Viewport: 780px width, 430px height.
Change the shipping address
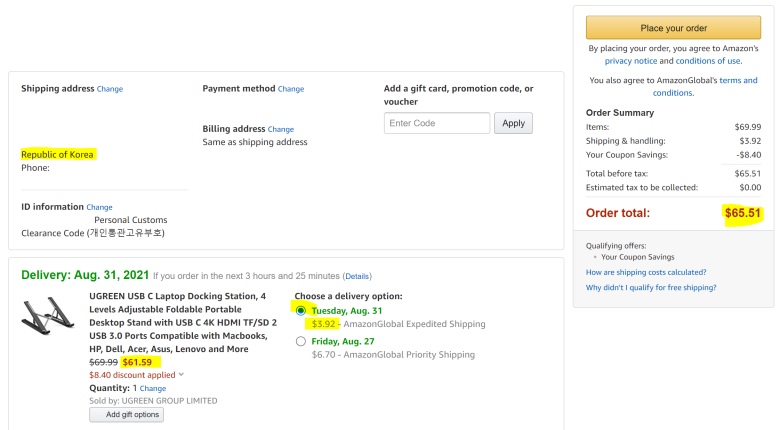click(109, 89)
